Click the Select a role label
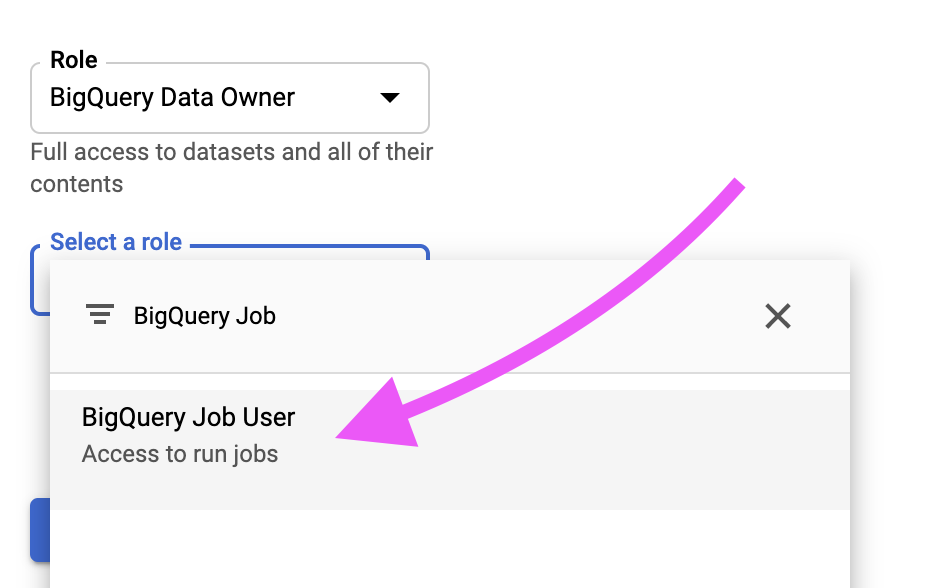Image resolution: width=932 pixels, height=588 pixels. click(116, 242)
